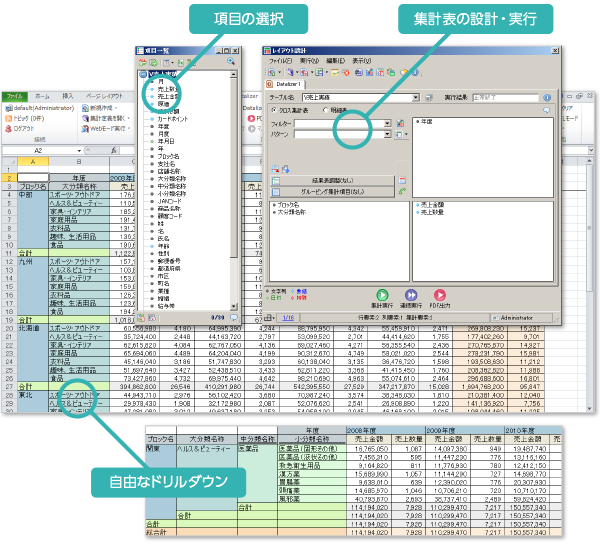Open the ファイル(F) menu in レイアウト設計

pyautogui.click(x=278, y=60)
